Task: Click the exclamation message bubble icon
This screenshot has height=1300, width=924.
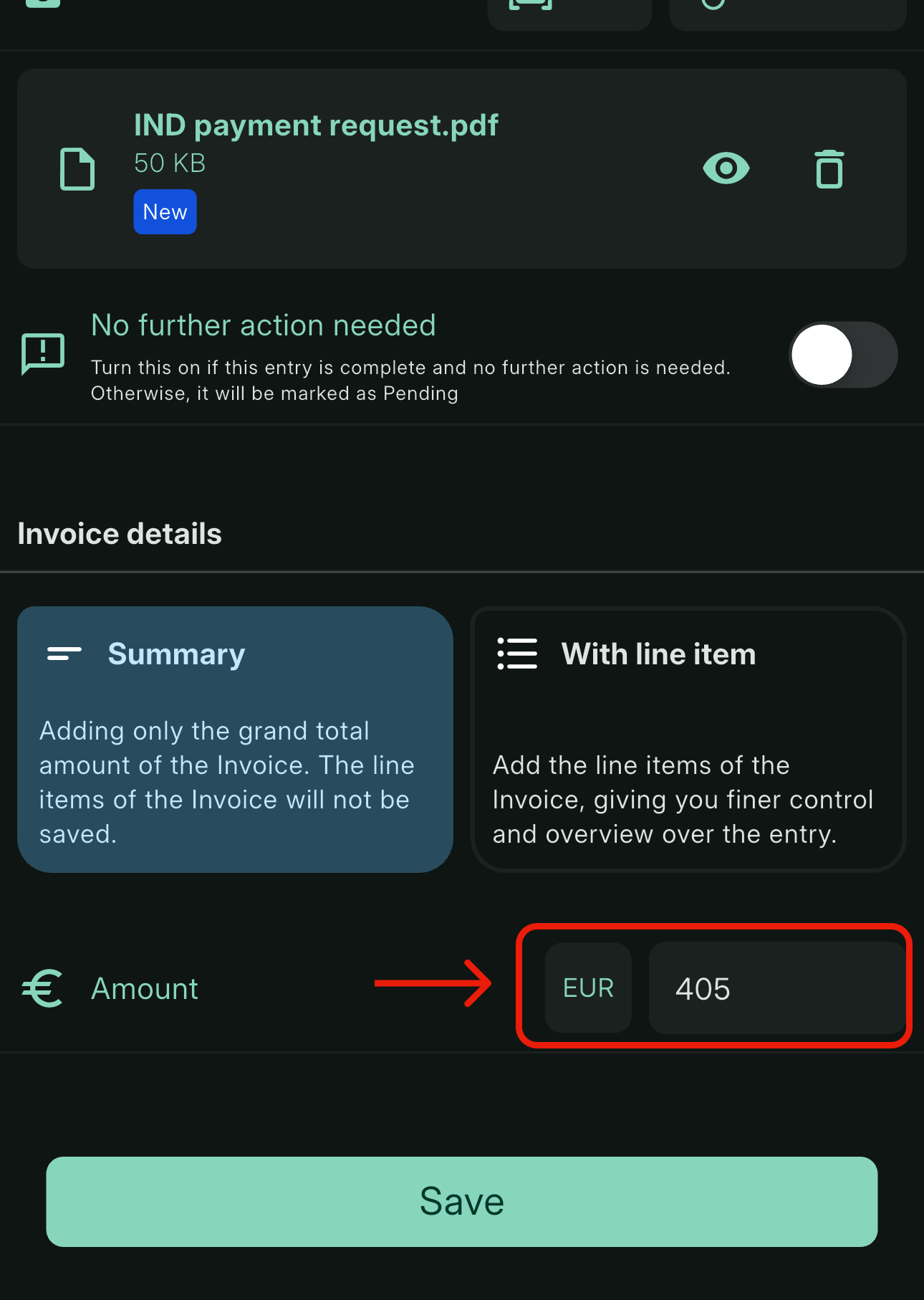Action: tap(43, 354)
